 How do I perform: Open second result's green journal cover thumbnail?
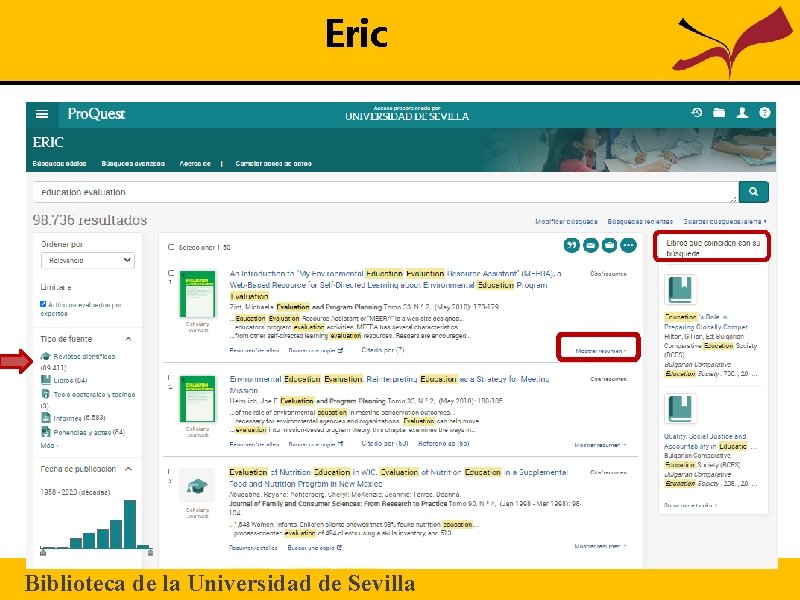click(x=197, y=399)
